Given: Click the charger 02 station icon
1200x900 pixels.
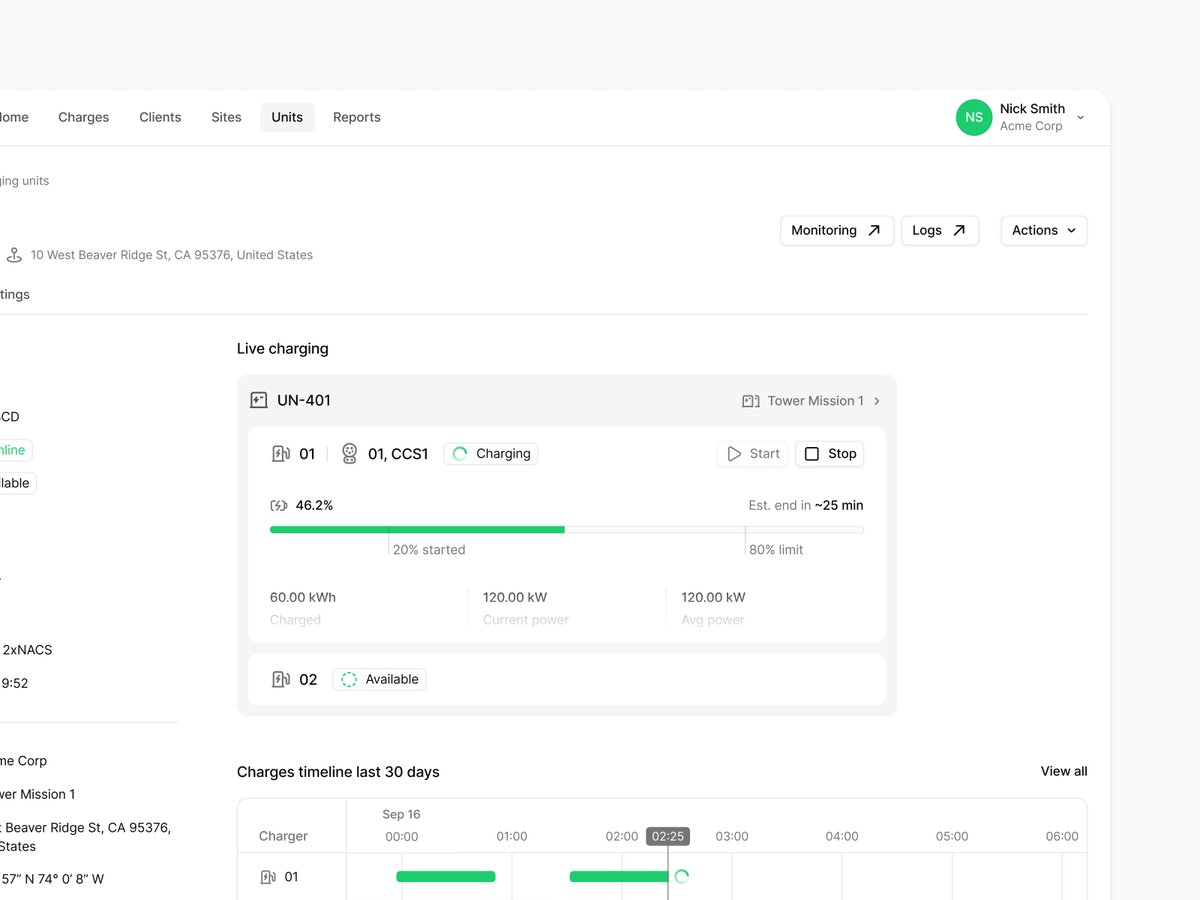Looking at the screenshot, I should click(281, 680).
